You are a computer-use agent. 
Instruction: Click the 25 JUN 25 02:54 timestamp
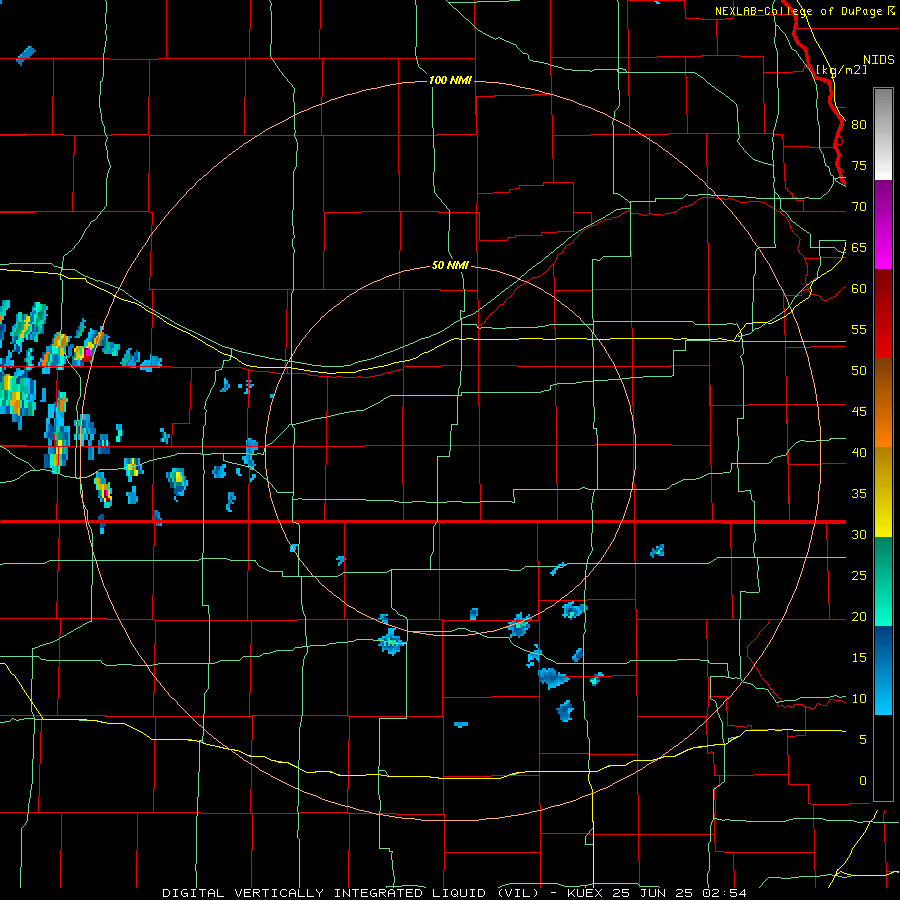[x=679, y=893]
